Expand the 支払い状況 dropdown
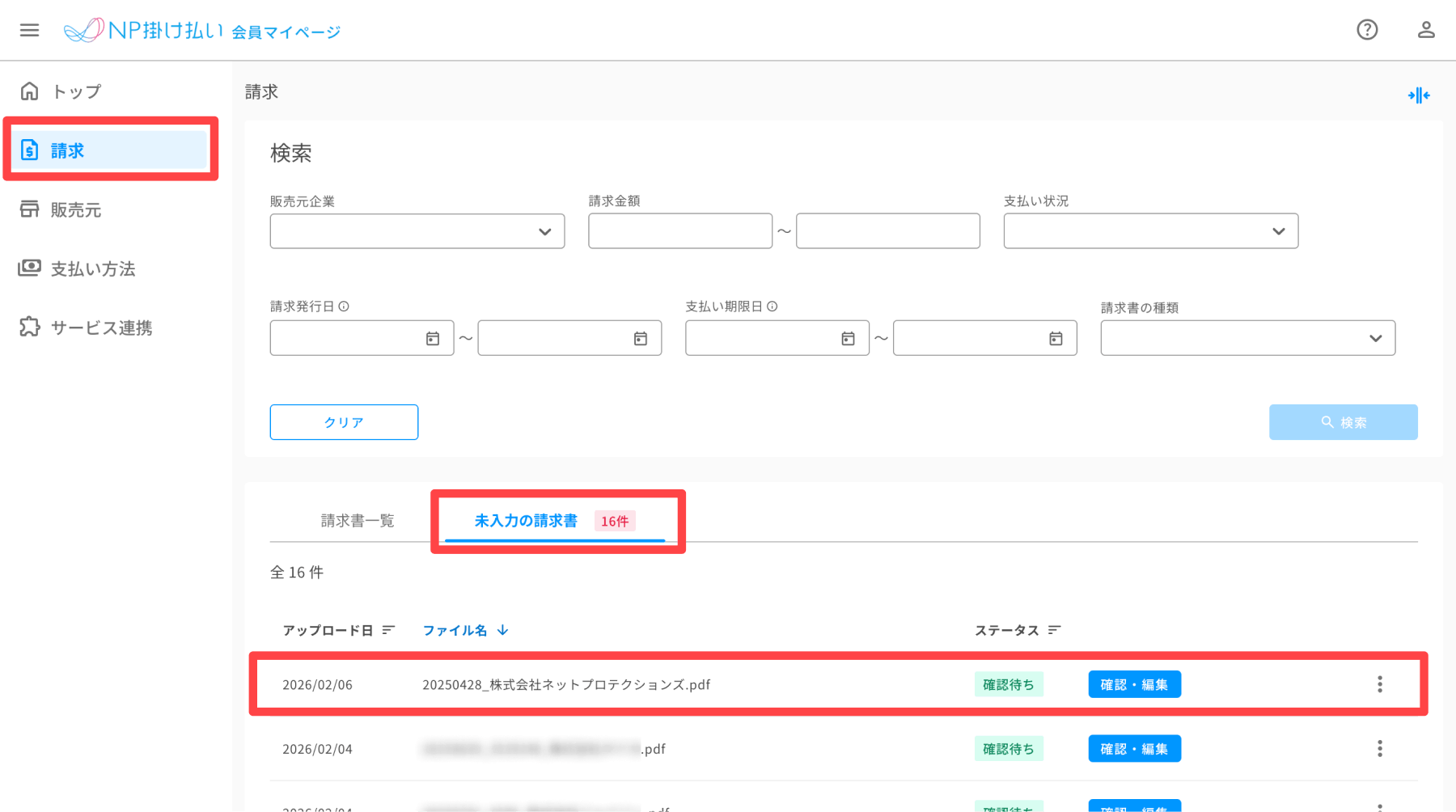This screenshot has height=812, width=1456. tap(1150, 231)
